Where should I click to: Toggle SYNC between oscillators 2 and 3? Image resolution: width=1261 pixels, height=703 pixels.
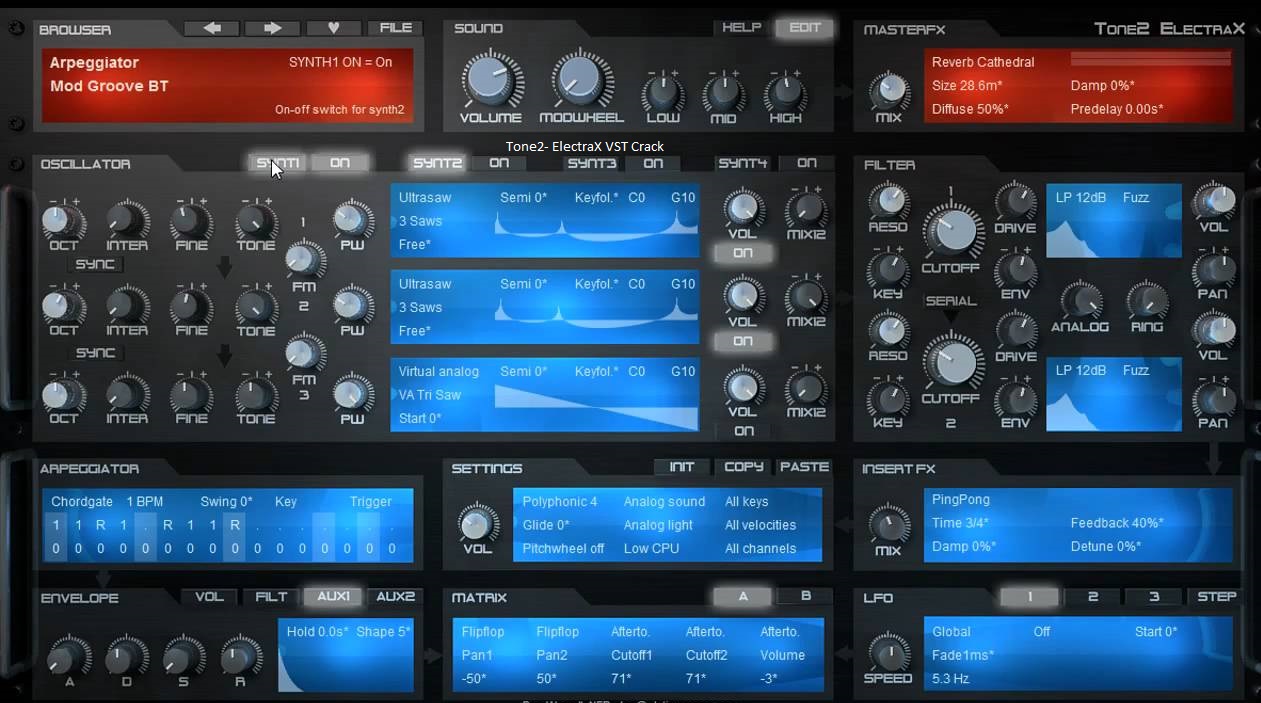(95, 353)
